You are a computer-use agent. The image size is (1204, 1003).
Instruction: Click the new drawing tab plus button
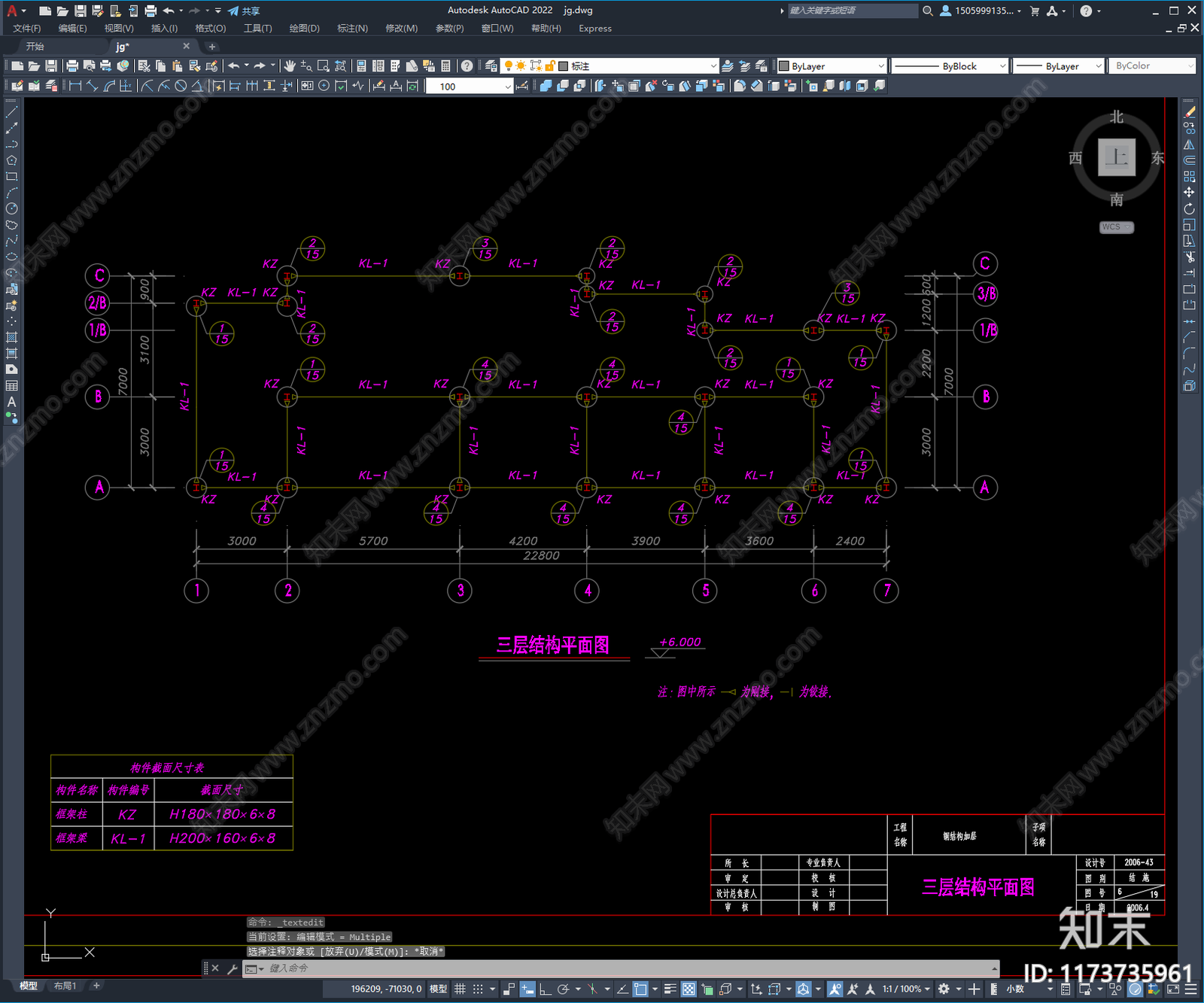[x=211, y=47]
